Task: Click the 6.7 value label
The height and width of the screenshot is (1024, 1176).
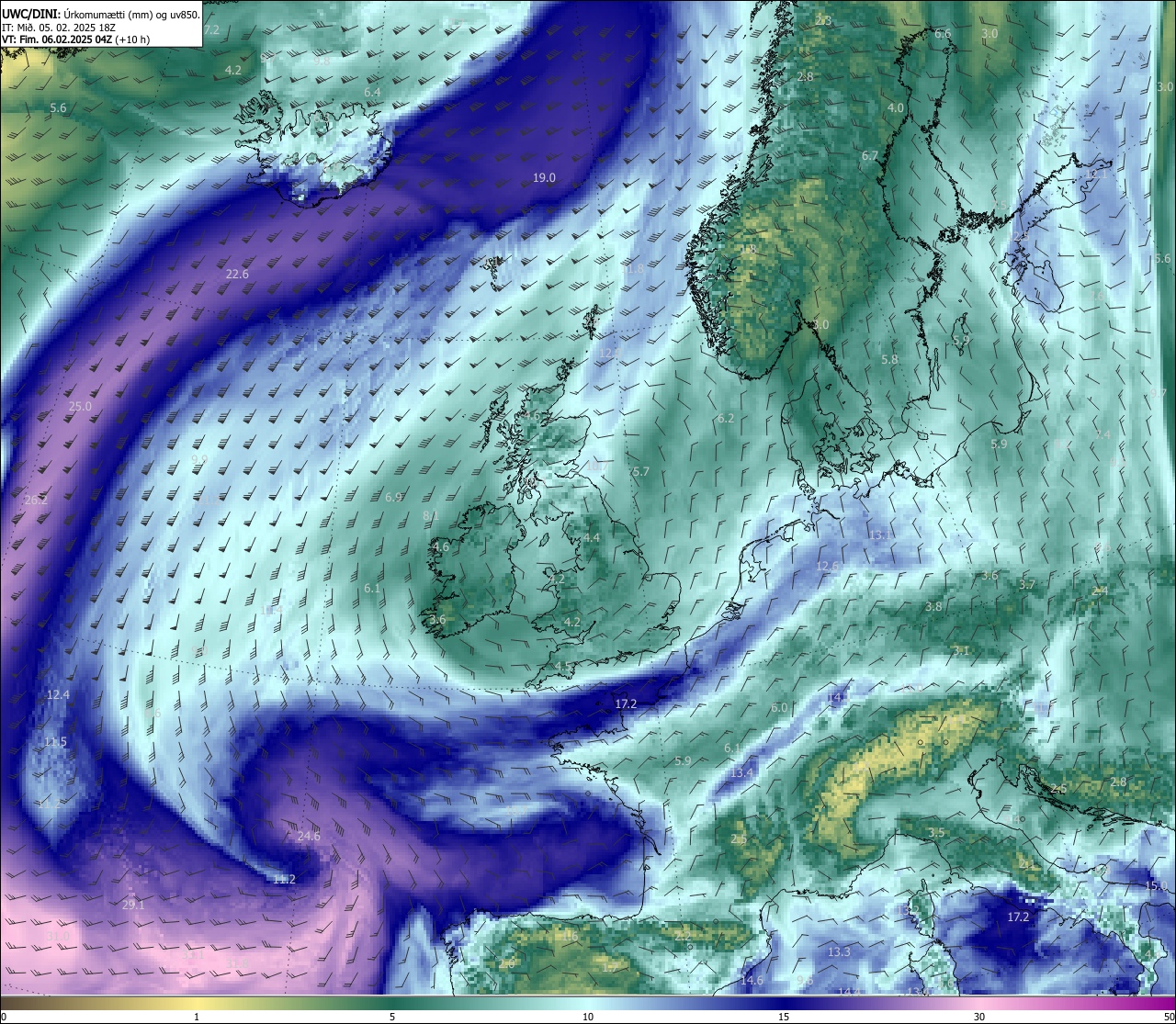Action: click(x=869, y=155)
